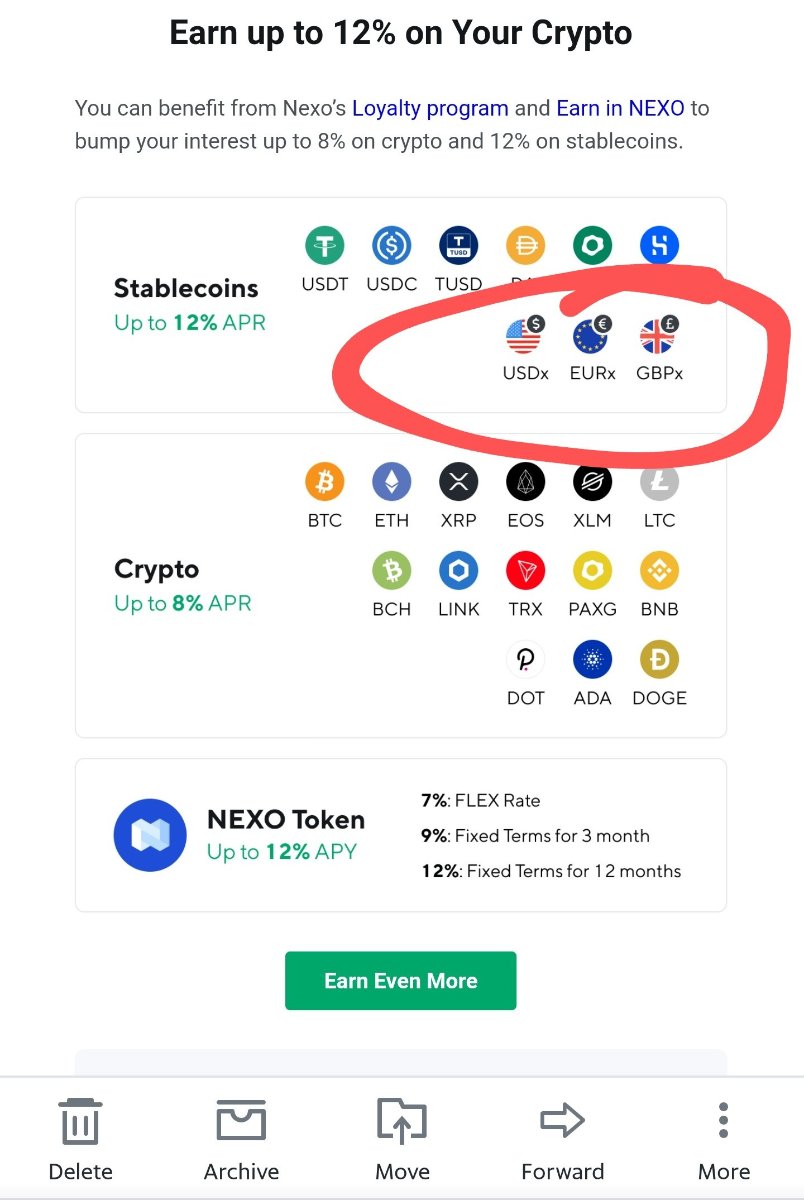Viewport: 804px width, 1200px height.
Task: Tap the USDT Tether coin icon
Action: [x=324, y=245]
